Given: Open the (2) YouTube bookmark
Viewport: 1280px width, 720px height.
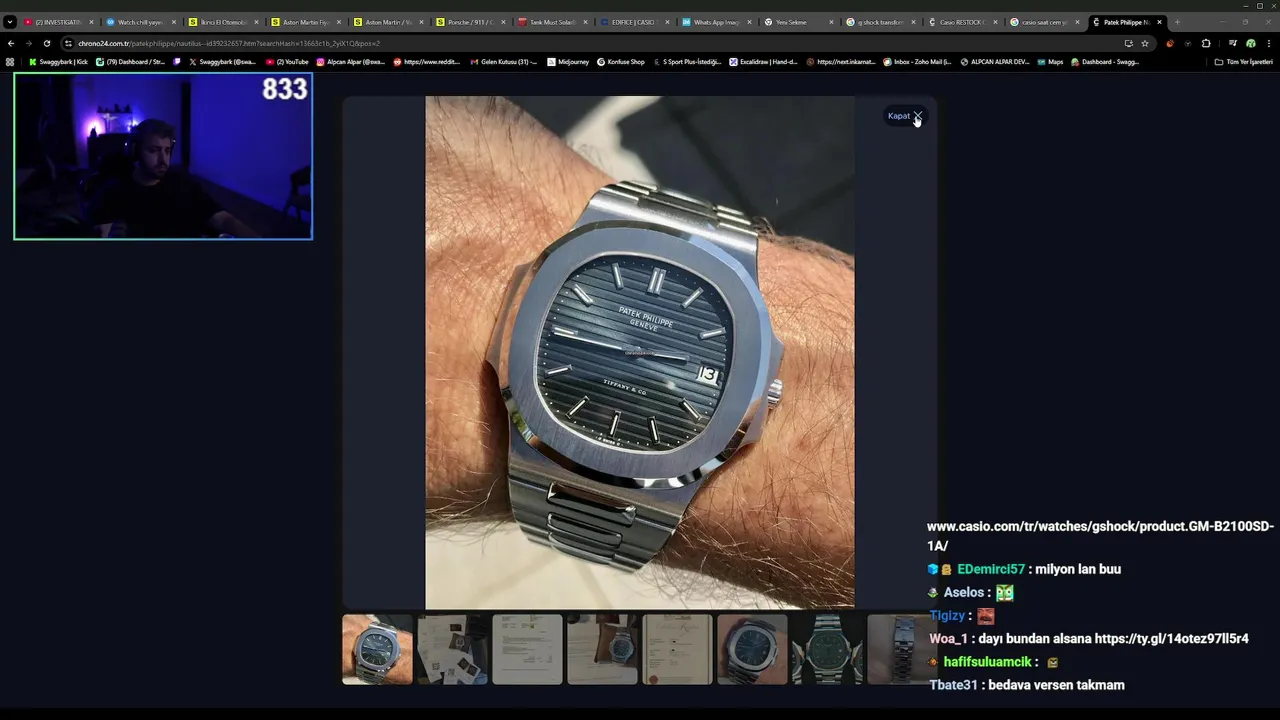Looking at the screenshot, I should 287,62.
